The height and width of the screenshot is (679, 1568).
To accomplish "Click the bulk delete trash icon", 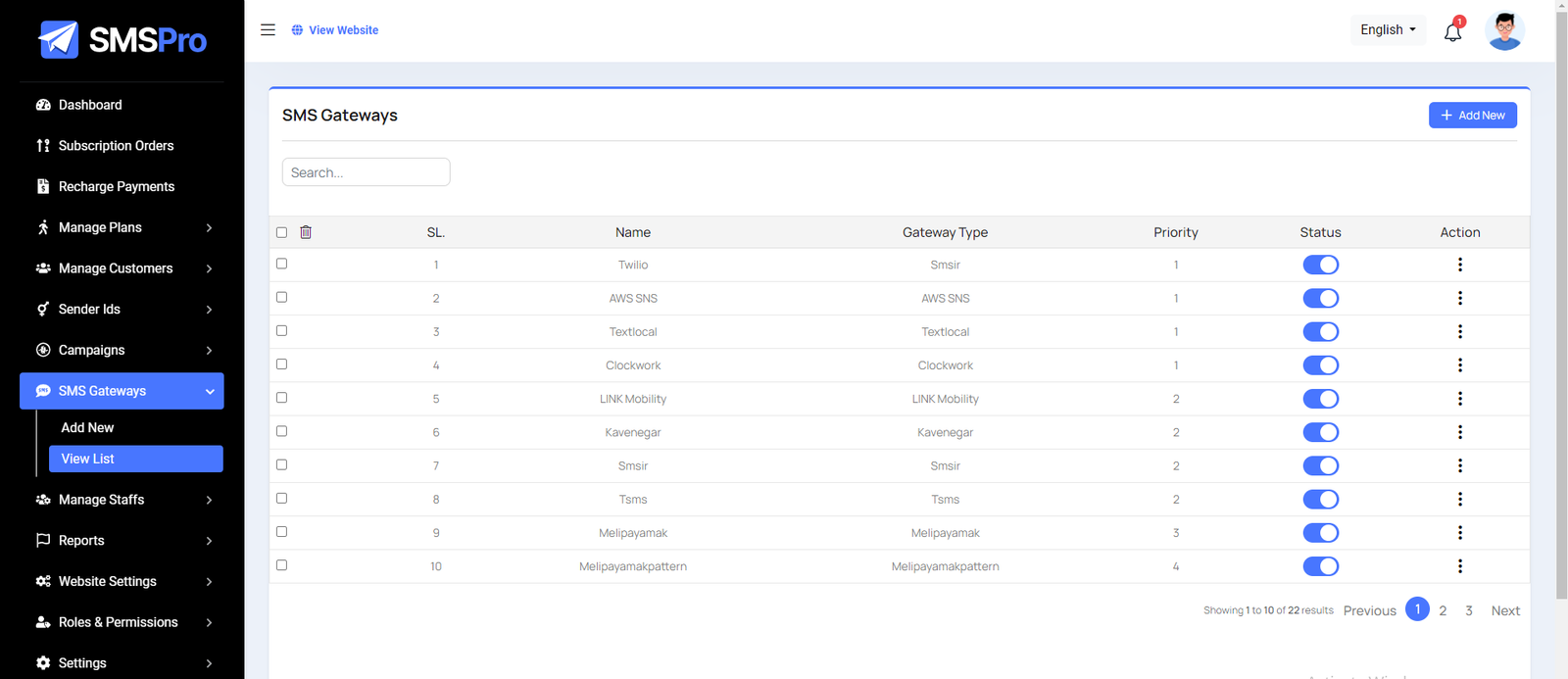I will (306, 232).
